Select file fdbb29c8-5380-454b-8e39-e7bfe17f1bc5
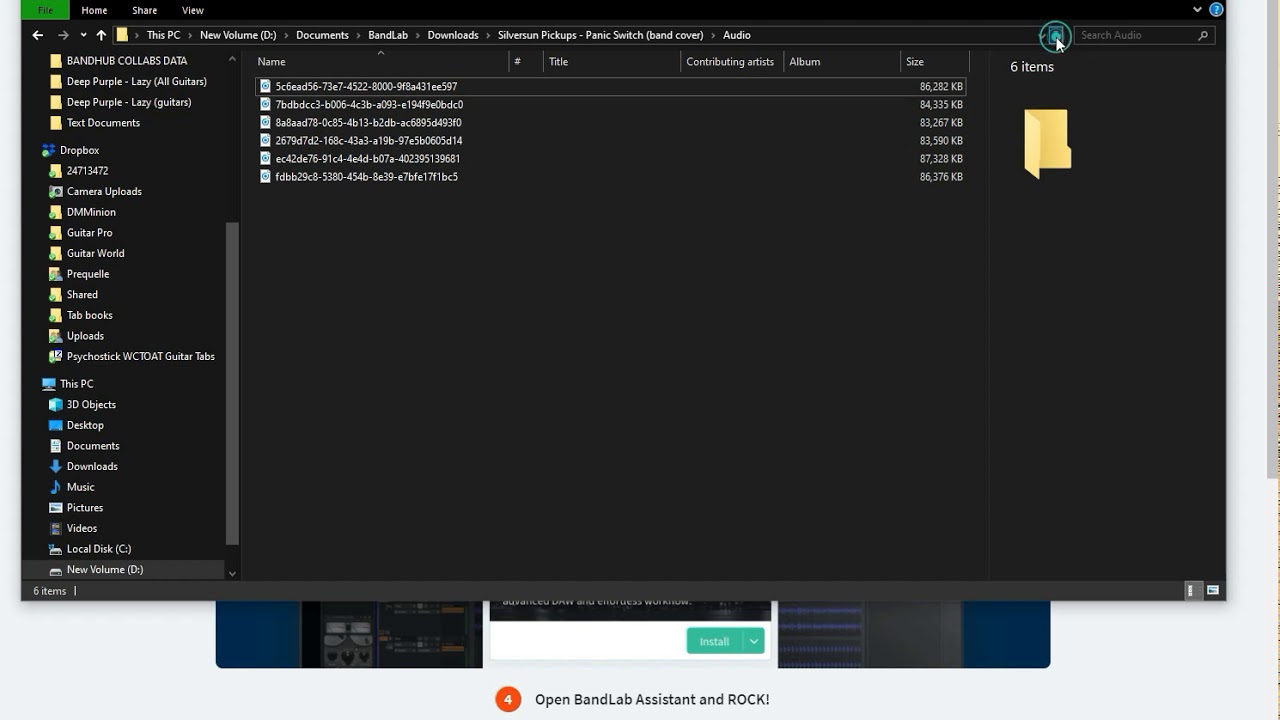The image size is (1280, 720). [x=611, y=176]
